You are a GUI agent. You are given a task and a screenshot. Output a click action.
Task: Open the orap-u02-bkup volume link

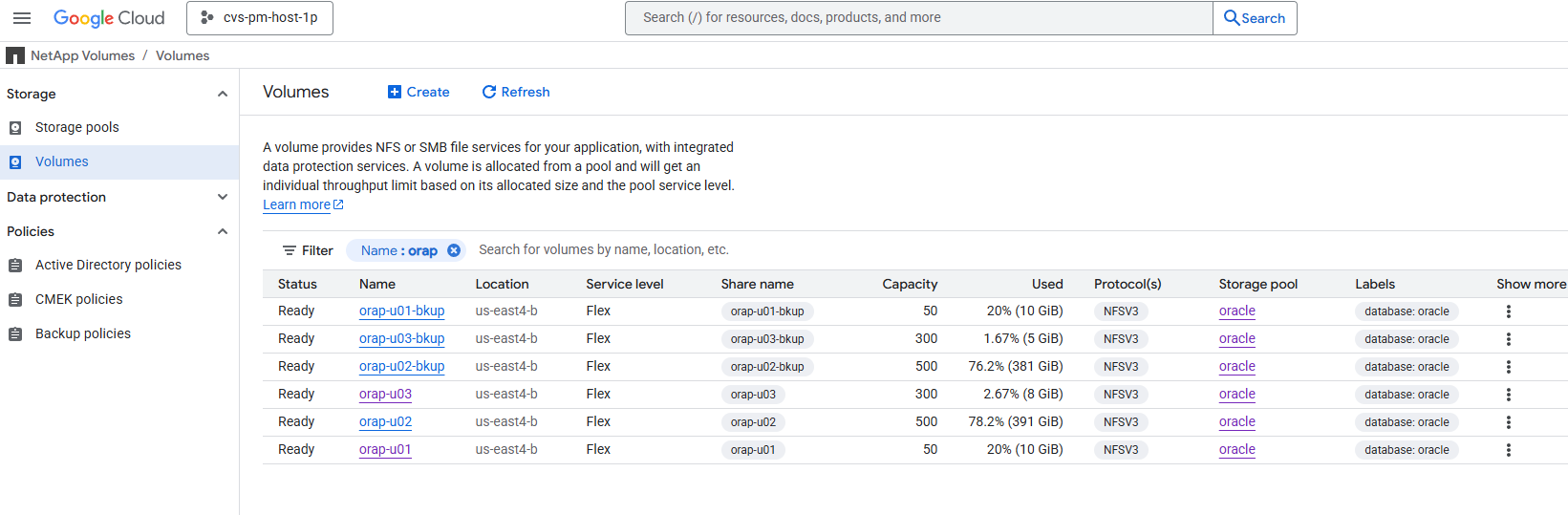pos(401,366)
